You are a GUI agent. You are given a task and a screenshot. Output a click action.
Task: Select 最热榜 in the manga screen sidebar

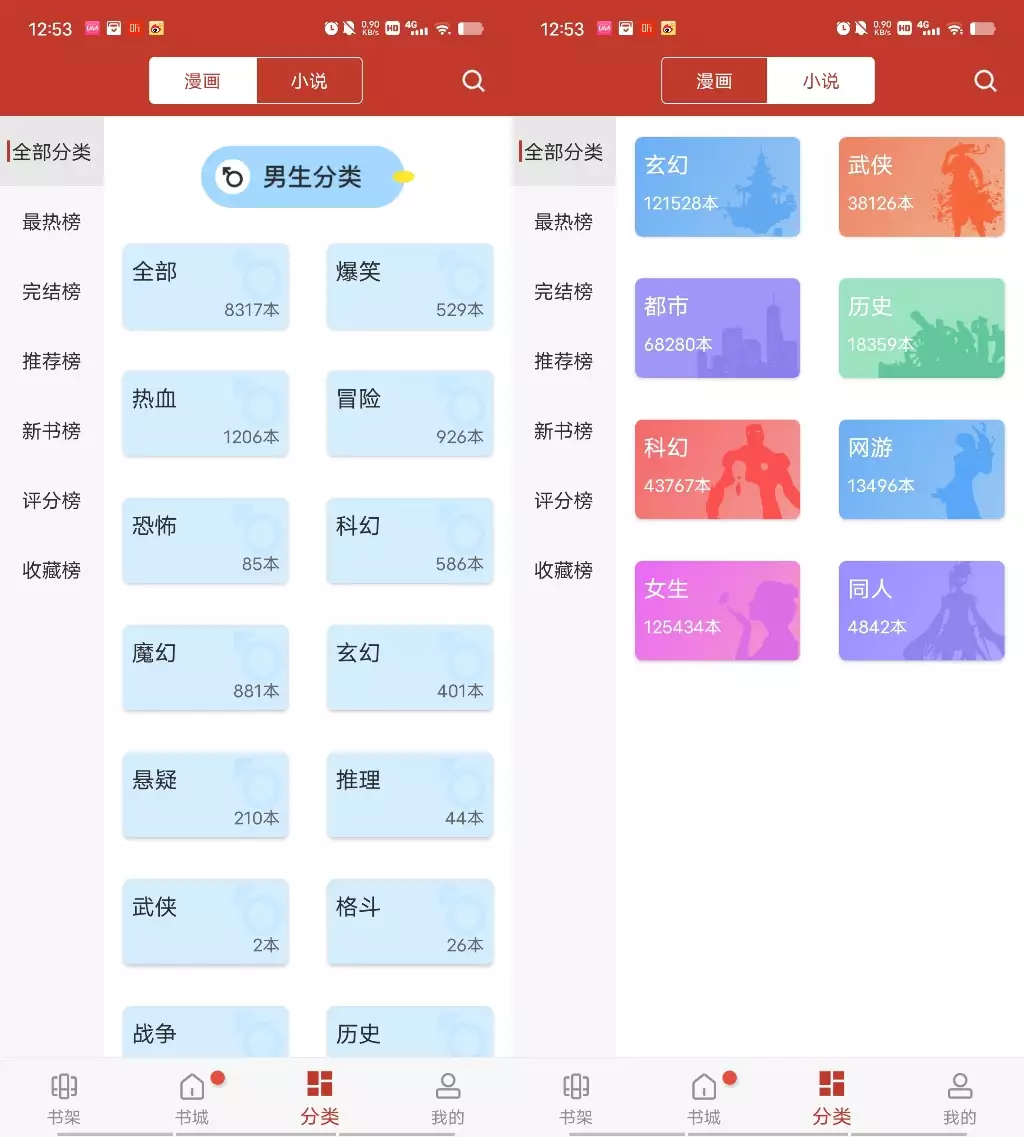(x=52, y=222)
